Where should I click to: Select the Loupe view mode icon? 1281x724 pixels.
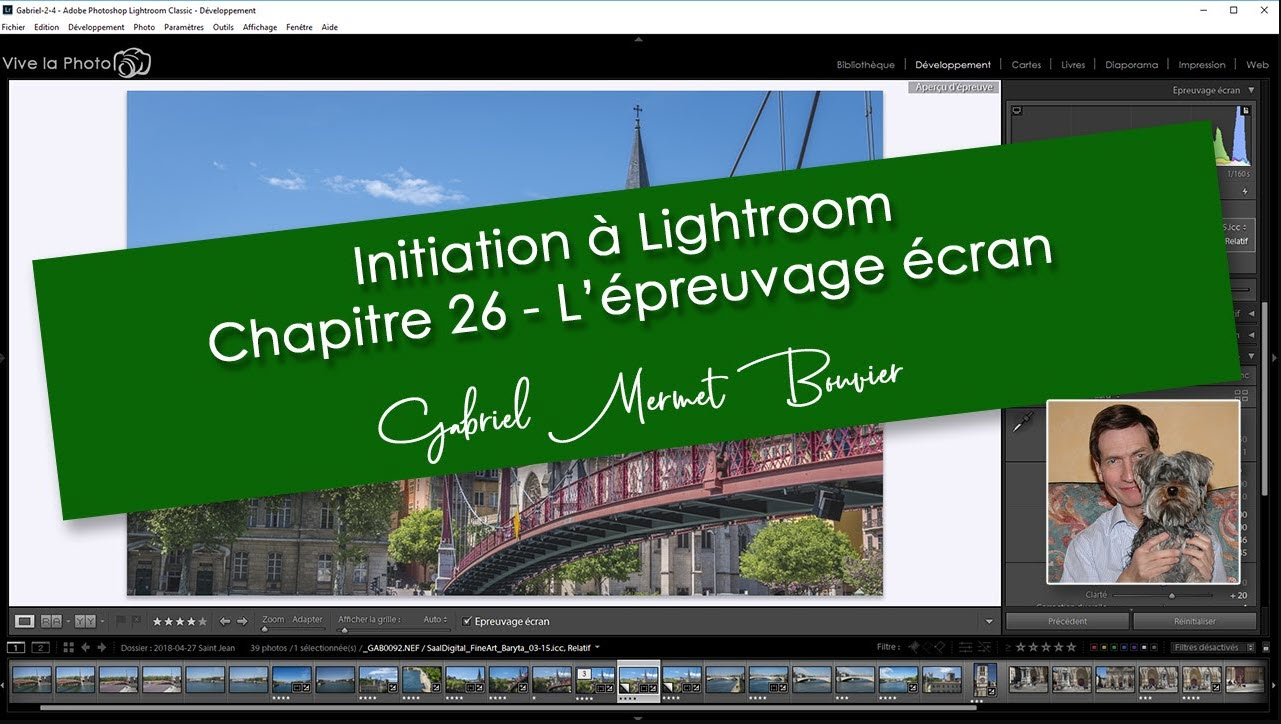[x=25, y=621]
